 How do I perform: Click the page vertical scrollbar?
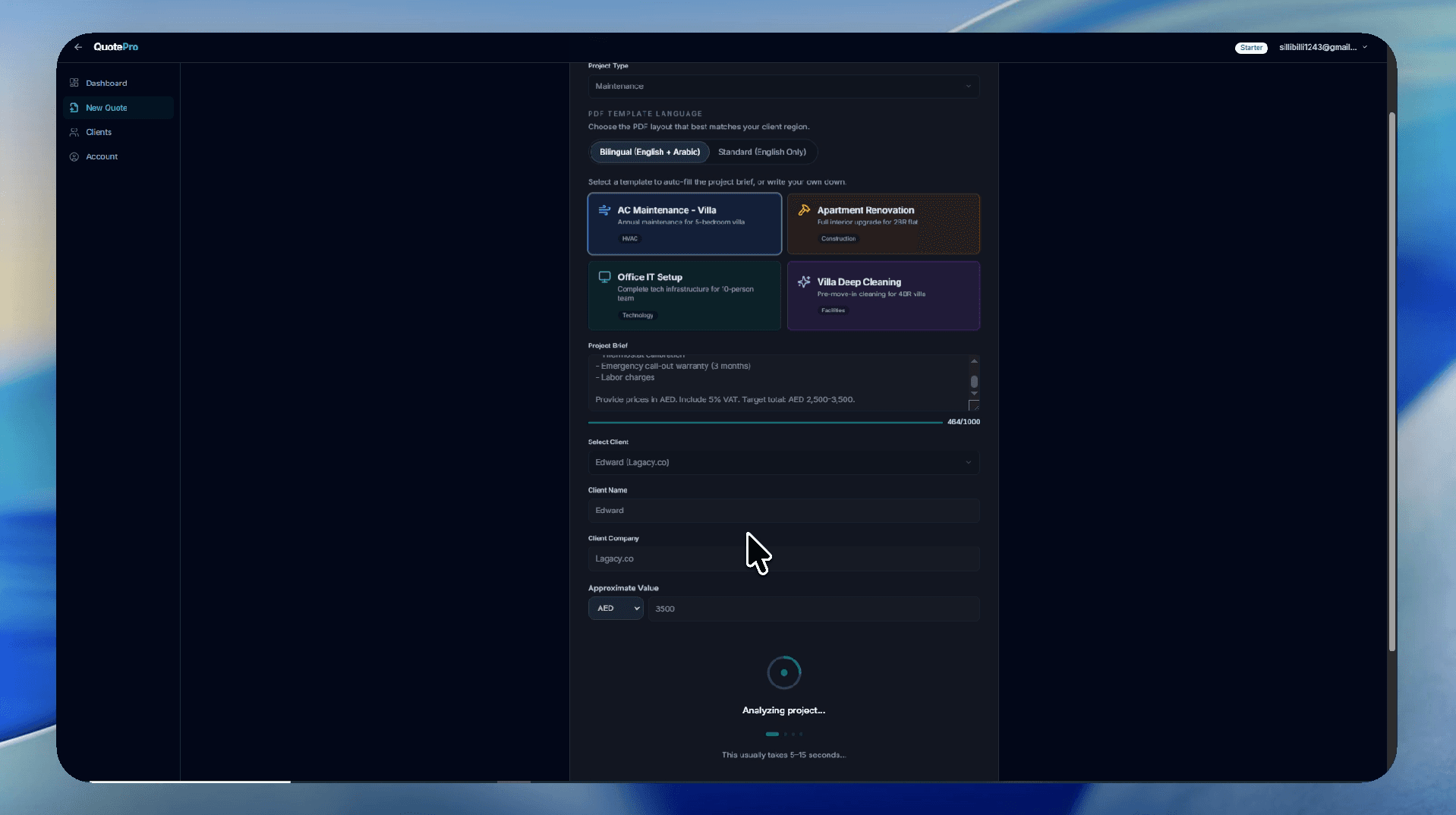click(1391, 382)
